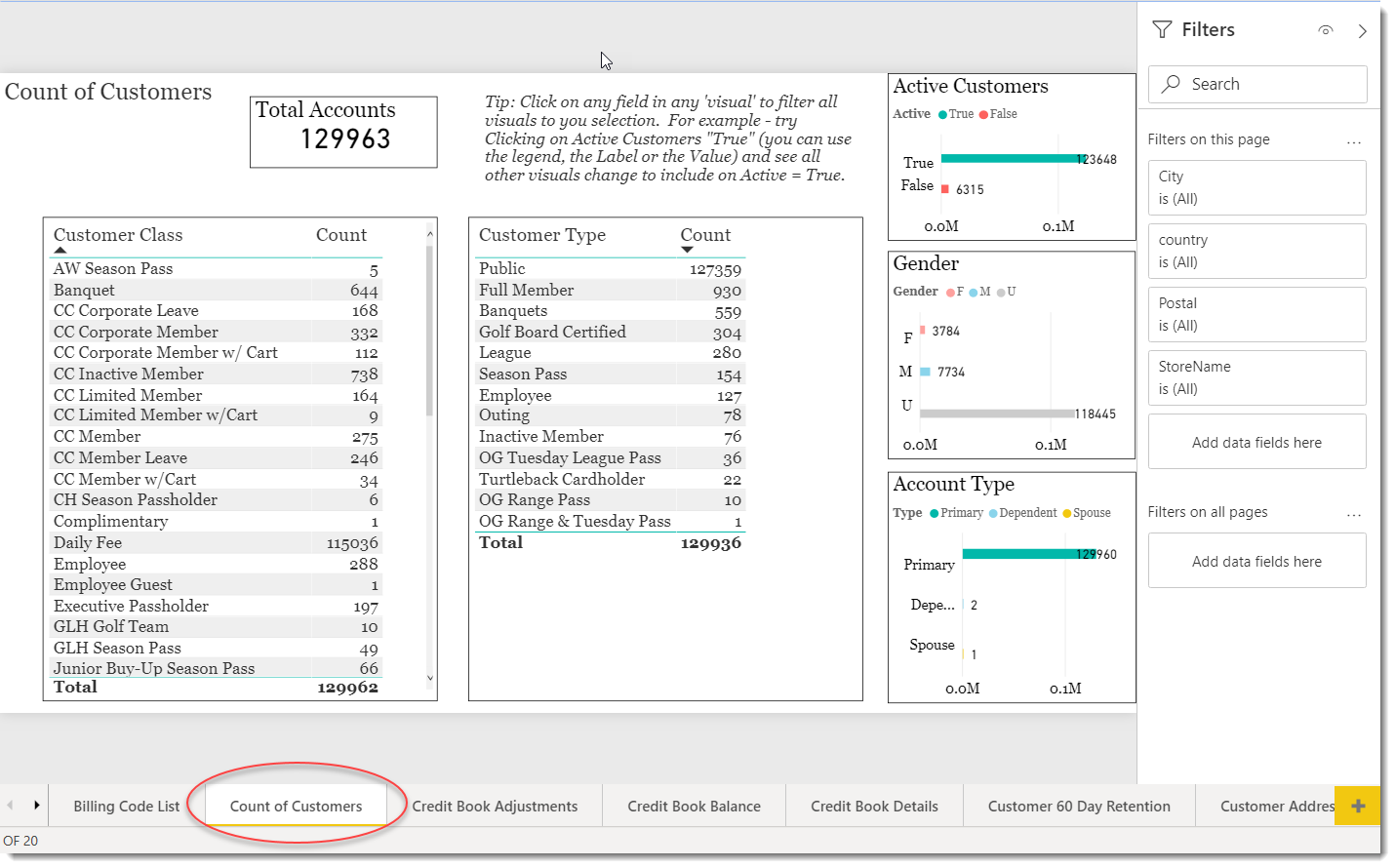Select the gray U bar in Gender chart
The height and width of the screenshot is (868, 1395).
click(995, 414)
